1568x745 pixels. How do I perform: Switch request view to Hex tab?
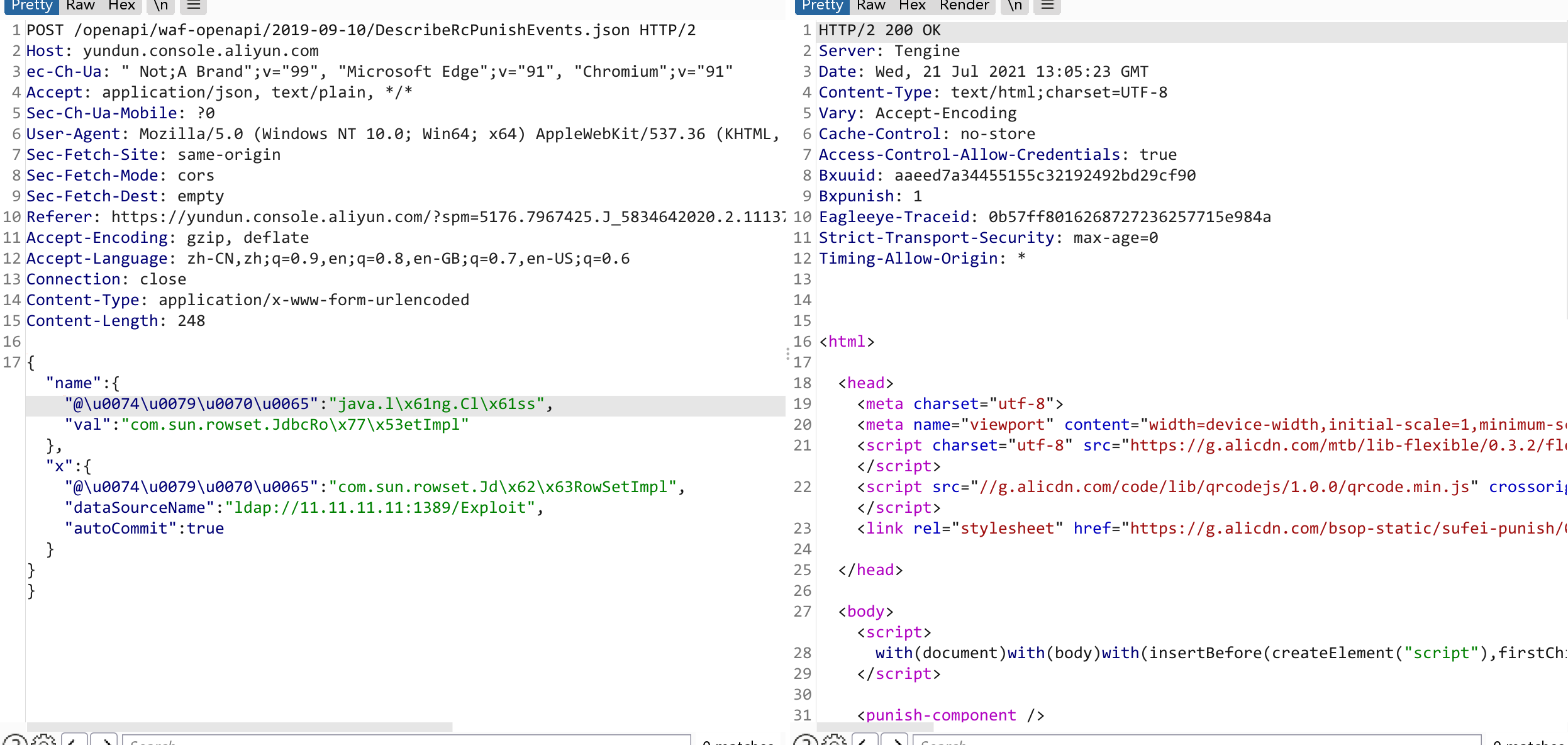121,6
